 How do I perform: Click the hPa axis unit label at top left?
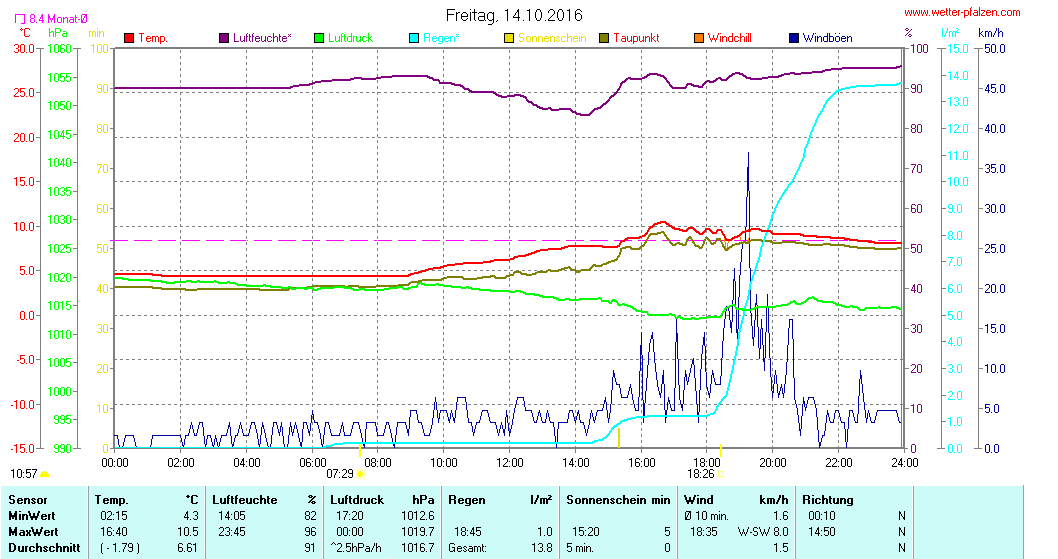[58, 32]
